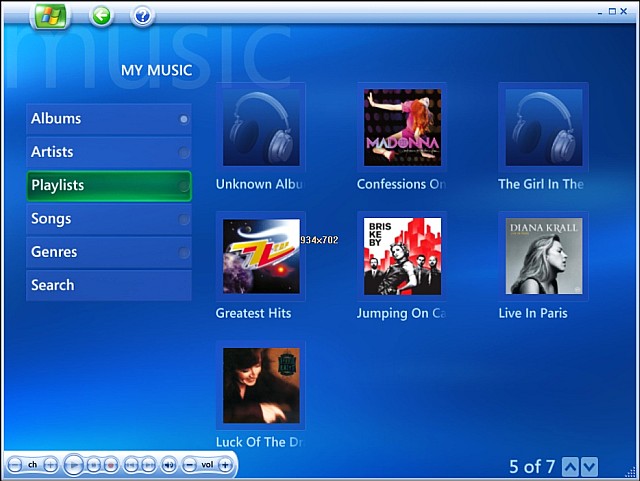Image resolution: width=640 pixels, height=481 pixels.
Task: Open Genres in the music menu
Action: [109, 252]
